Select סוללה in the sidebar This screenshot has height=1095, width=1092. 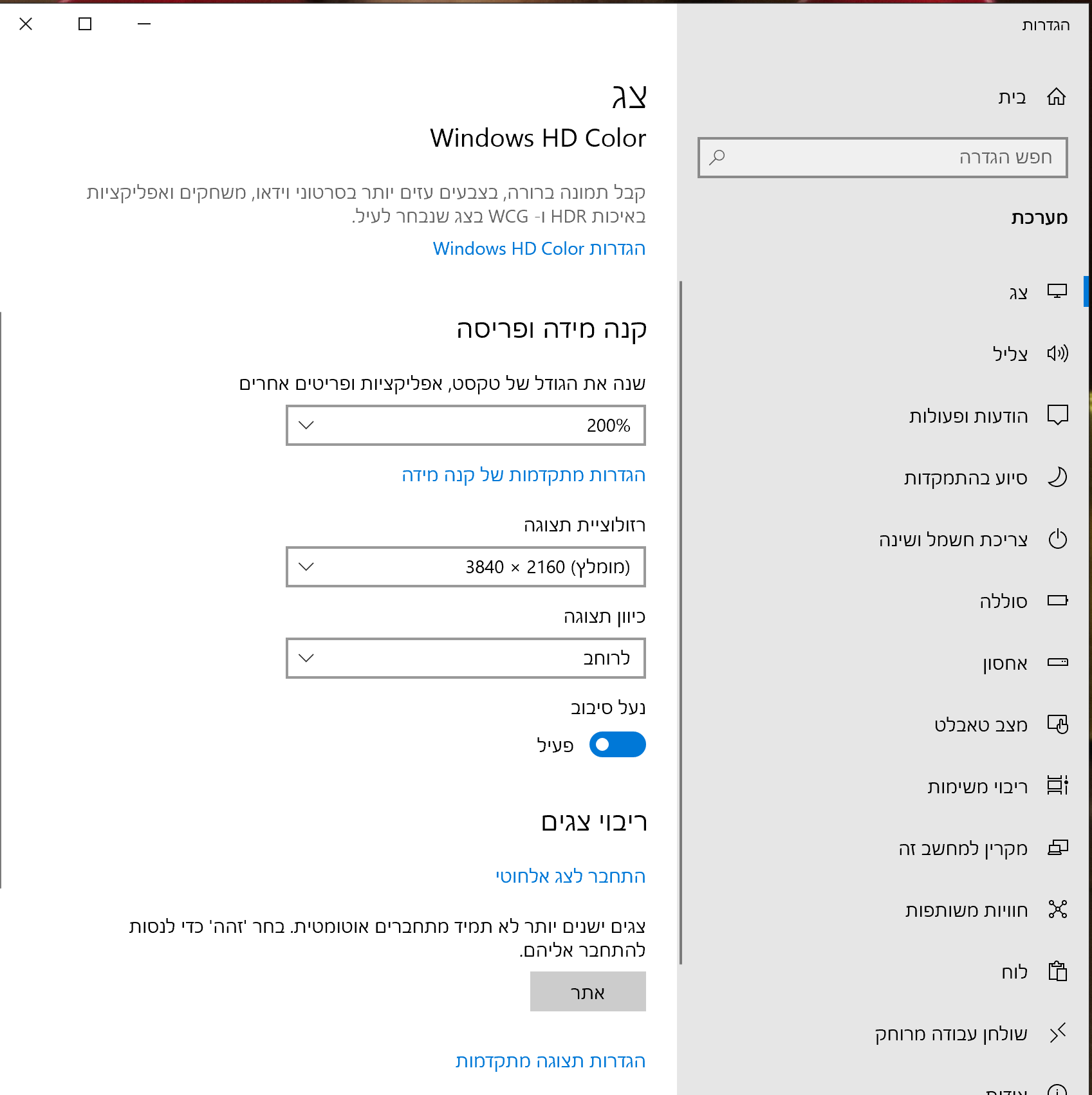[883, 600]
